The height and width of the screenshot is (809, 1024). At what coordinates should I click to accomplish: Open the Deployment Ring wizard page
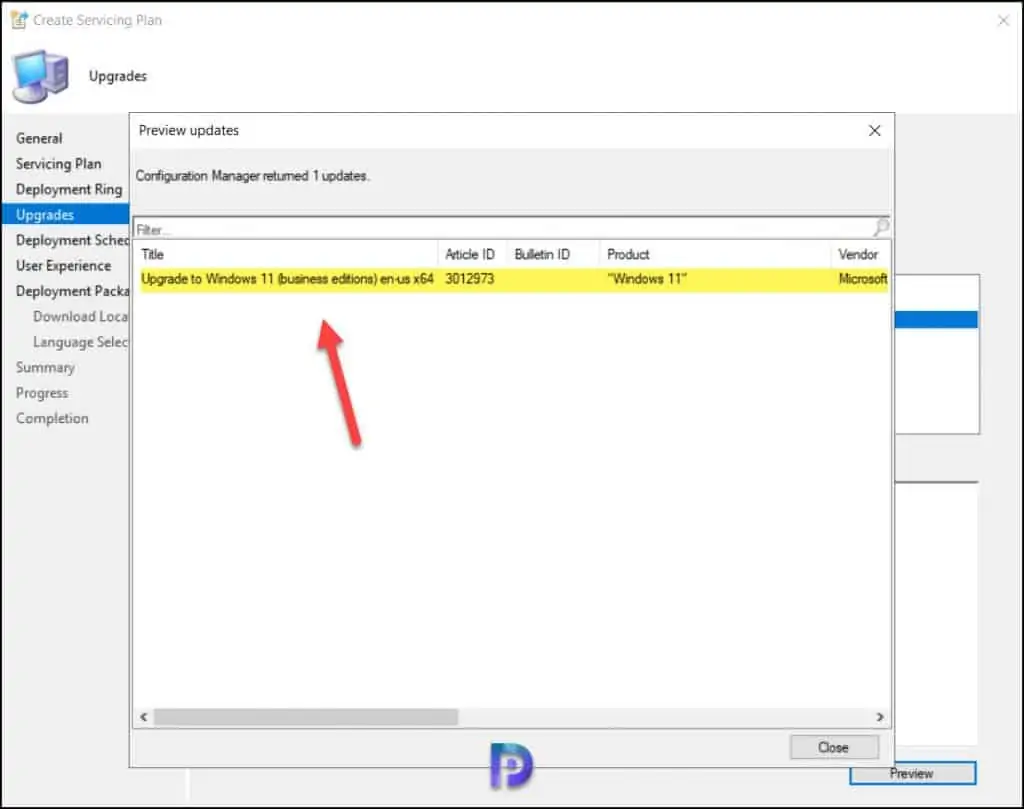point(69,189)
